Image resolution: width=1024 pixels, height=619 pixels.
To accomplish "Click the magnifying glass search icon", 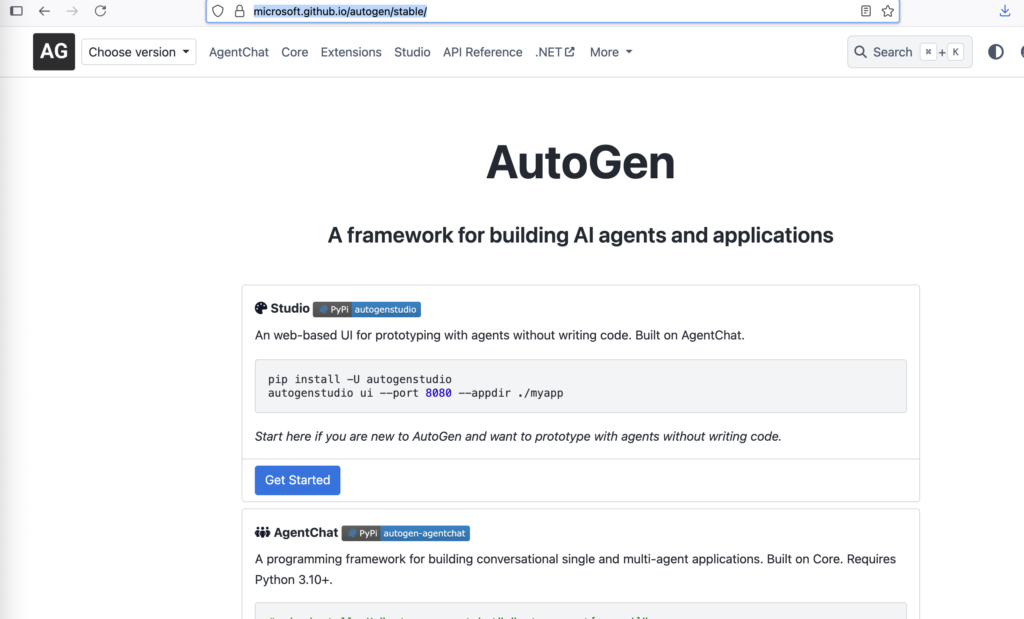I will click(861, 52).
